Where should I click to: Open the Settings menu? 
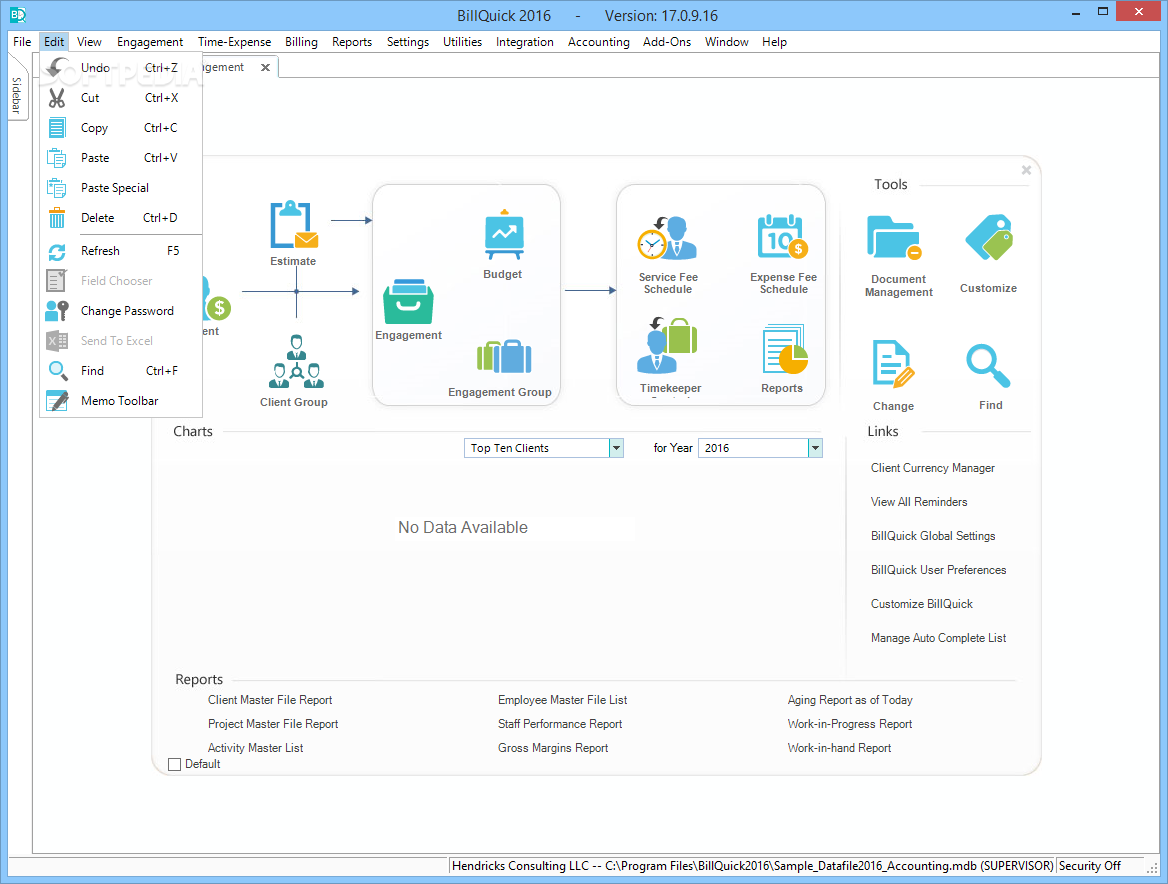coord(408,42)
